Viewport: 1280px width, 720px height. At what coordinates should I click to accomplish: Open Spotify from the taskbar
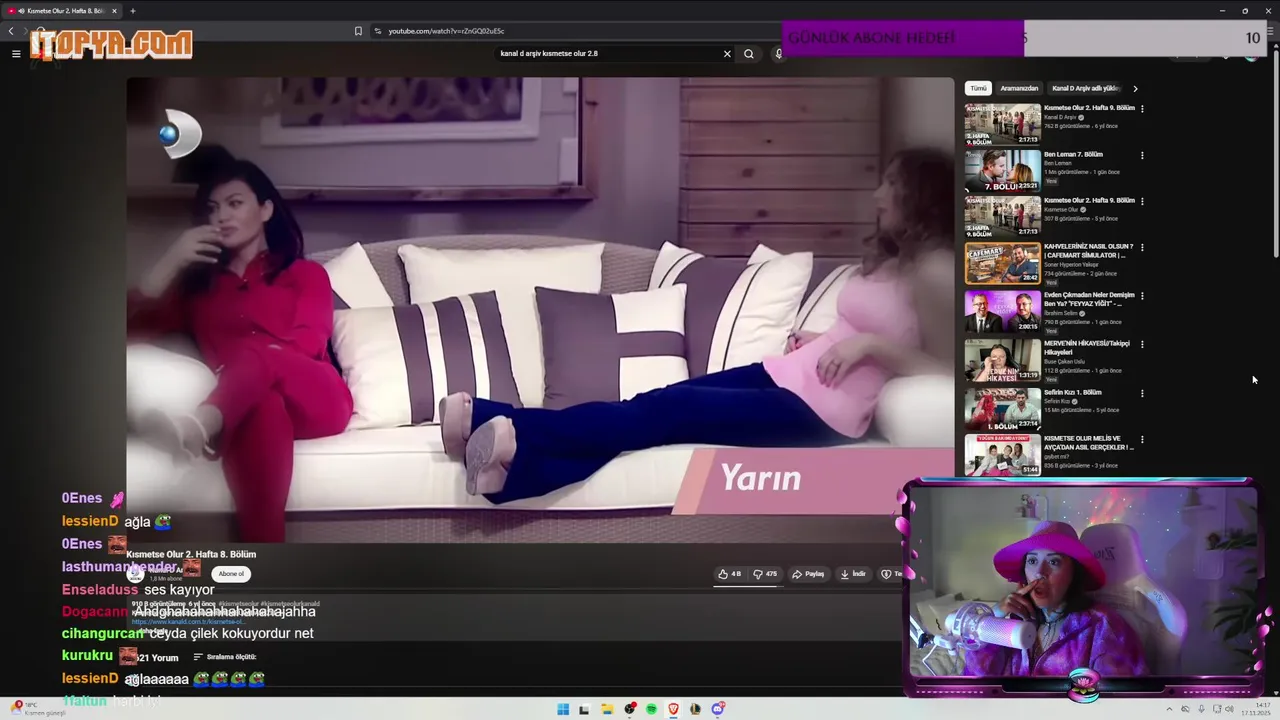(x=651, y=709)
